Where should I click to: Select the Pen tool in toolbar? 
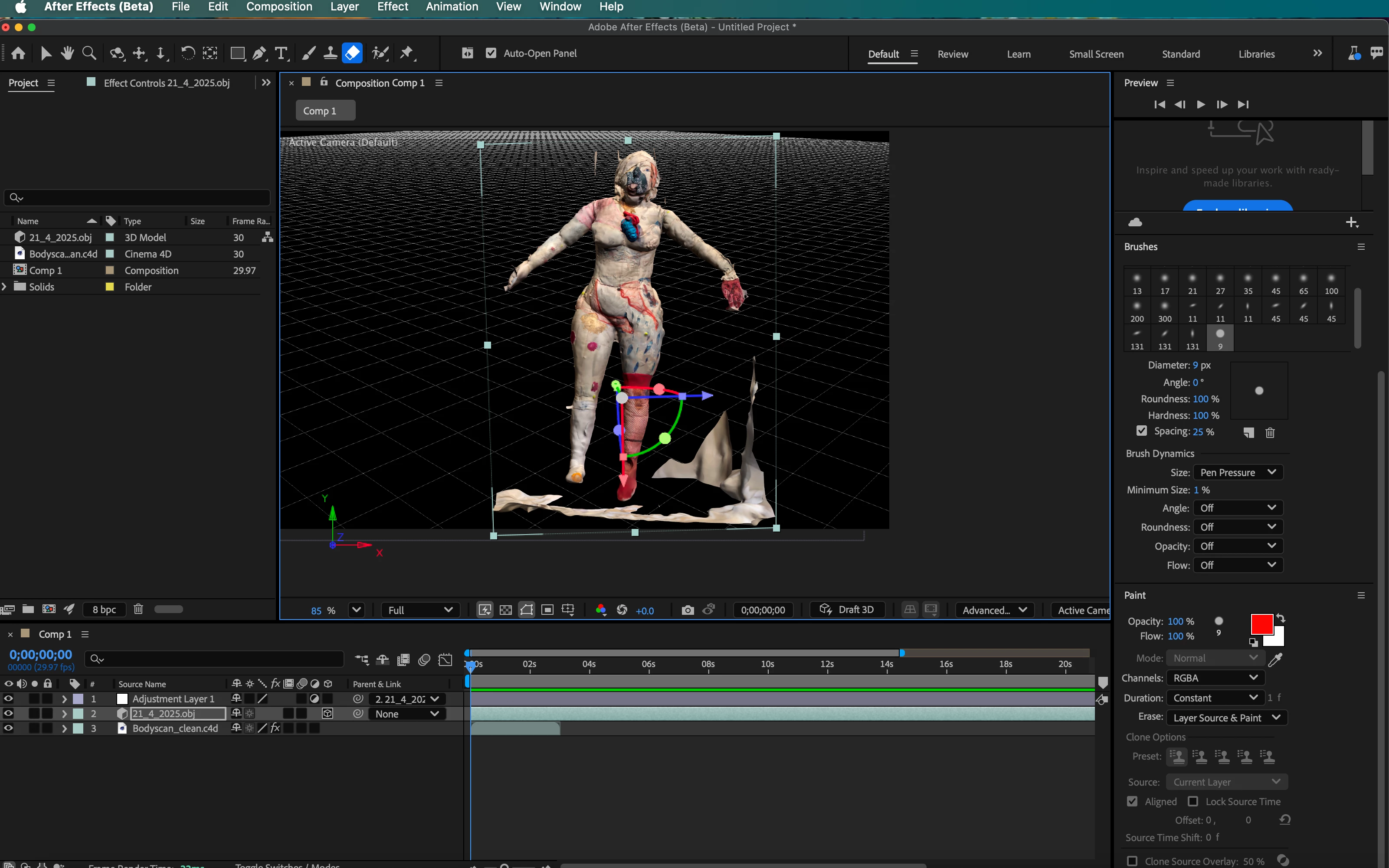(x=259, y=53)
